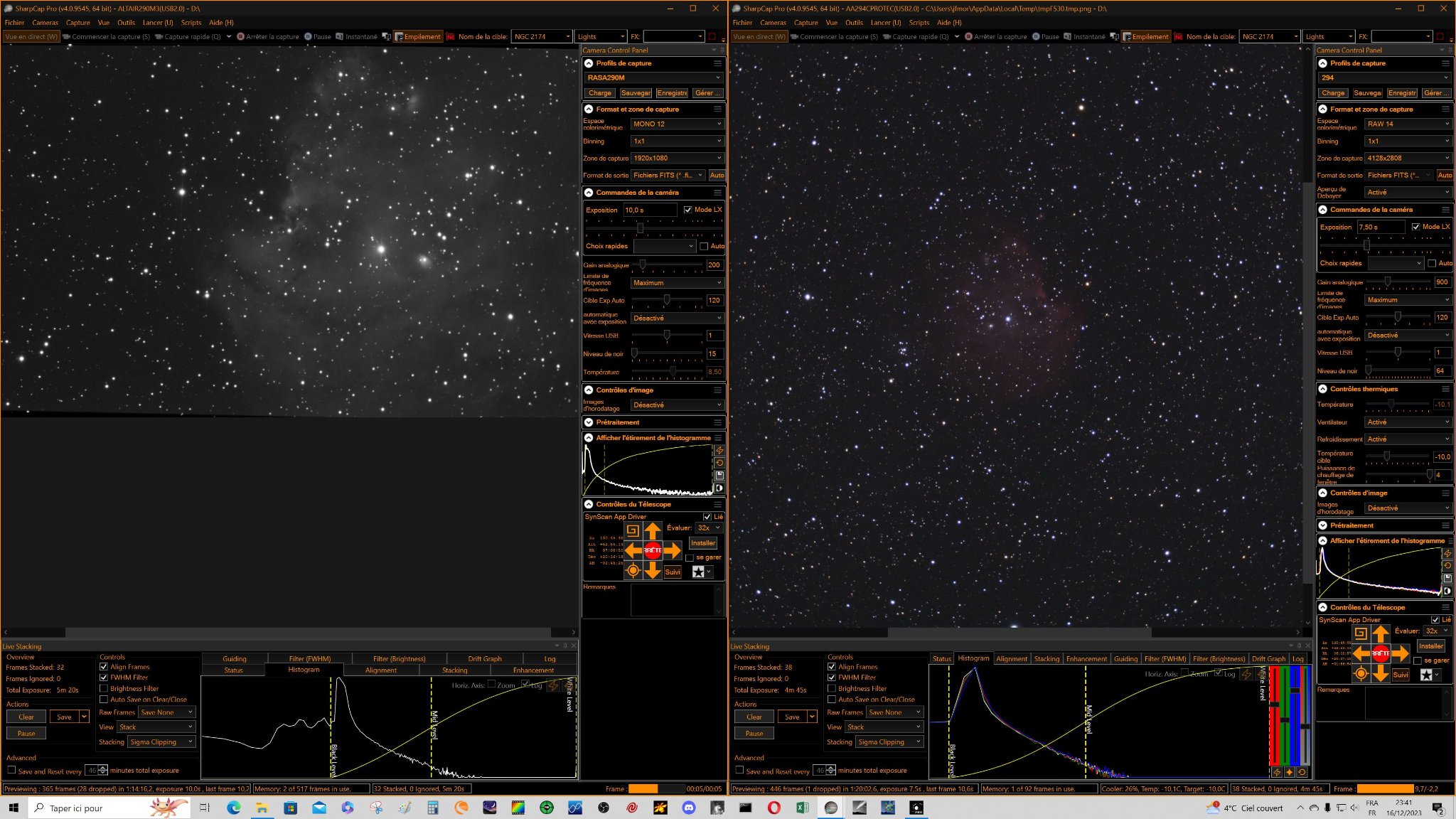
Task: Open Évaluer 32x rate dropdown in left window
Action: [x=709, y=528]
